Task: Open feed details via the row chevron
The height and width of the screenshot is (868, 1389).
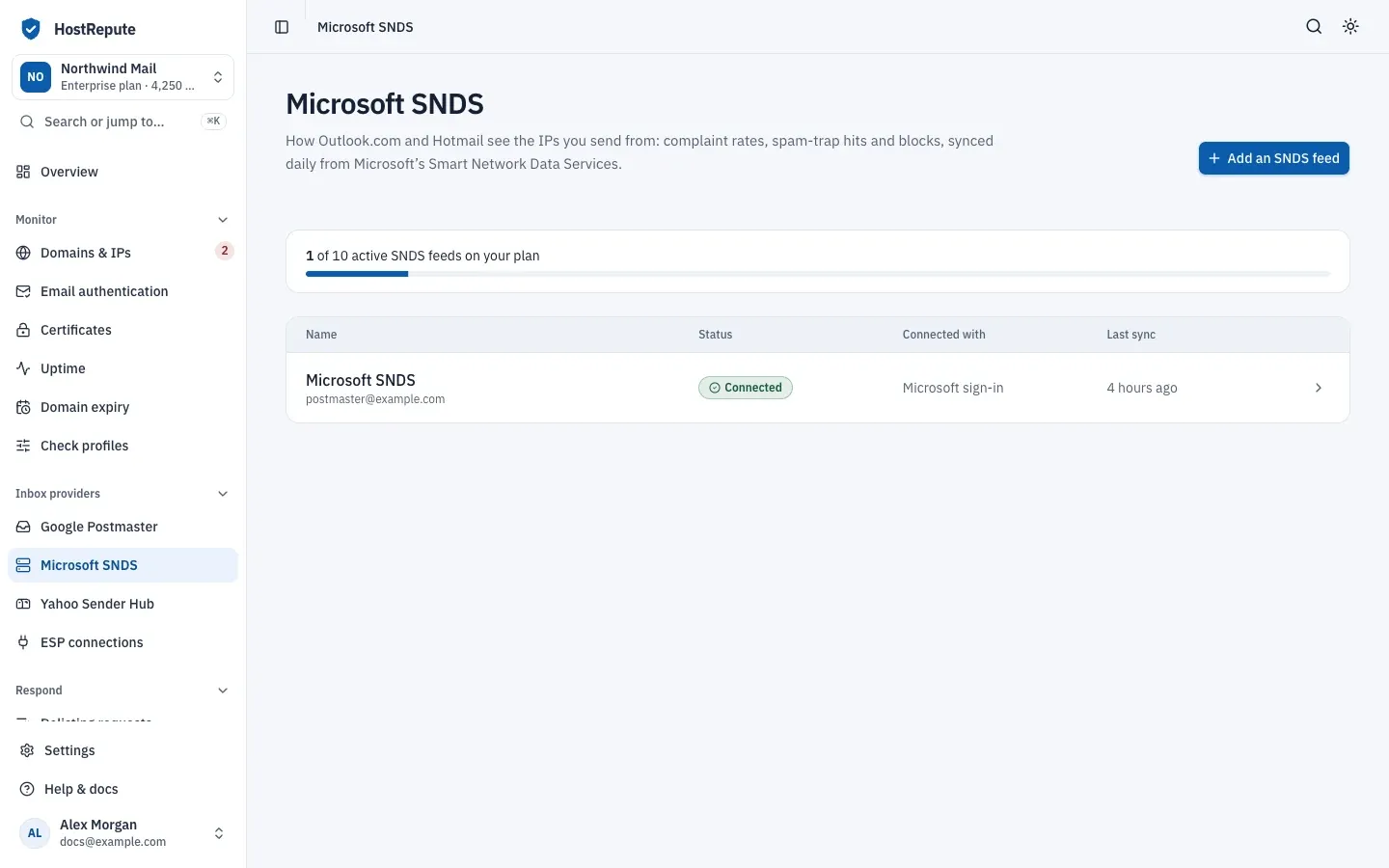Action: 1319,388
